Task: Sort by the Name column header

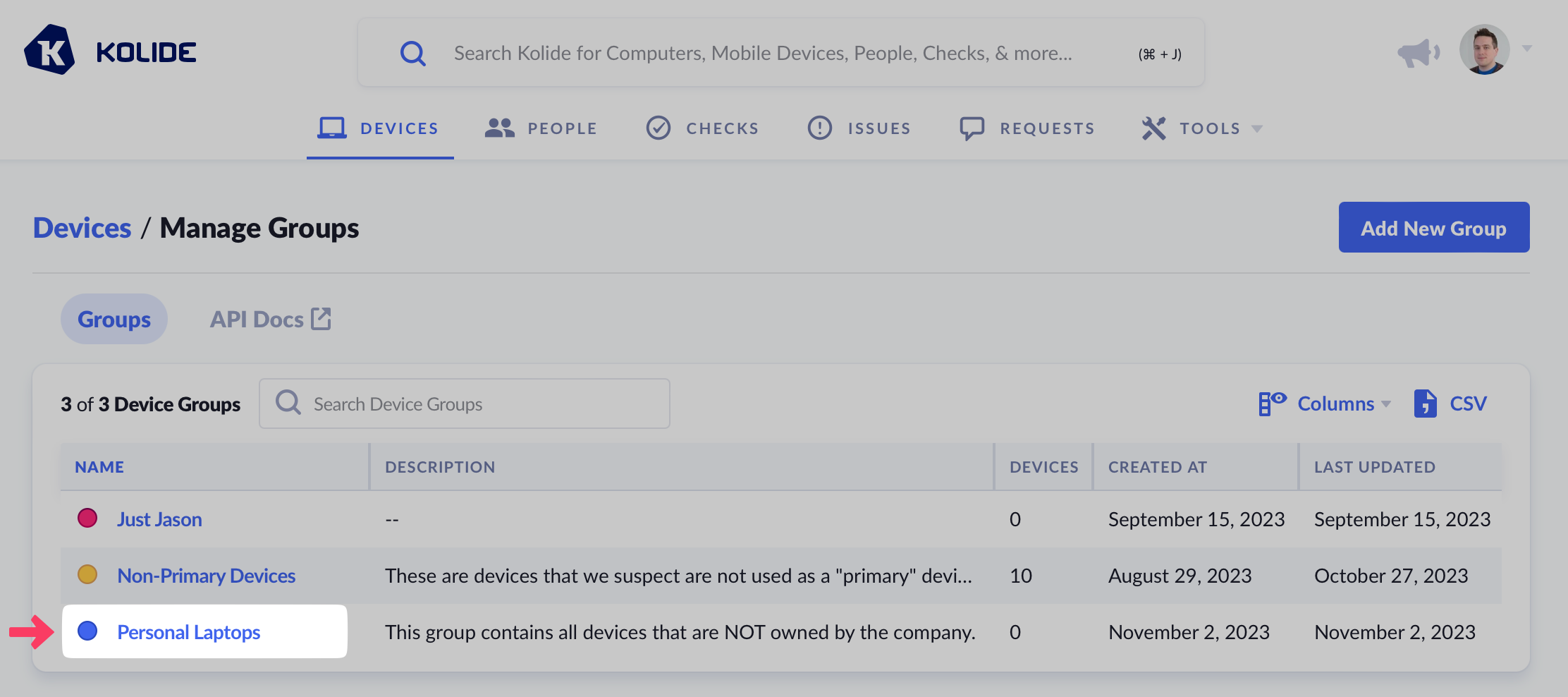Action: [99, 467]
